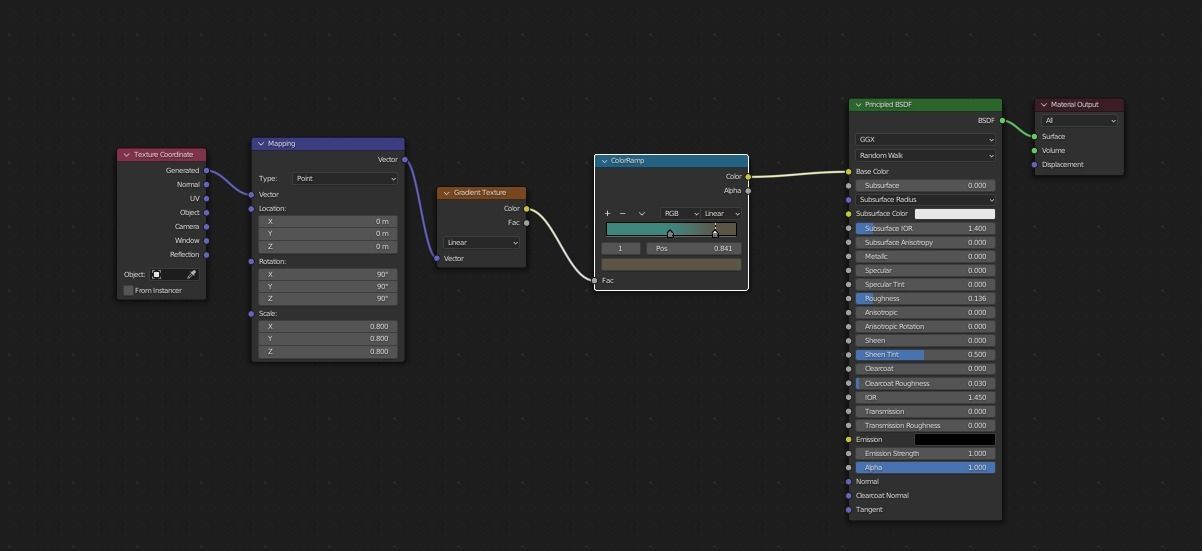Click the Alpha 1.000 slider
1202x551 pixels.
[x=925, y=467]
